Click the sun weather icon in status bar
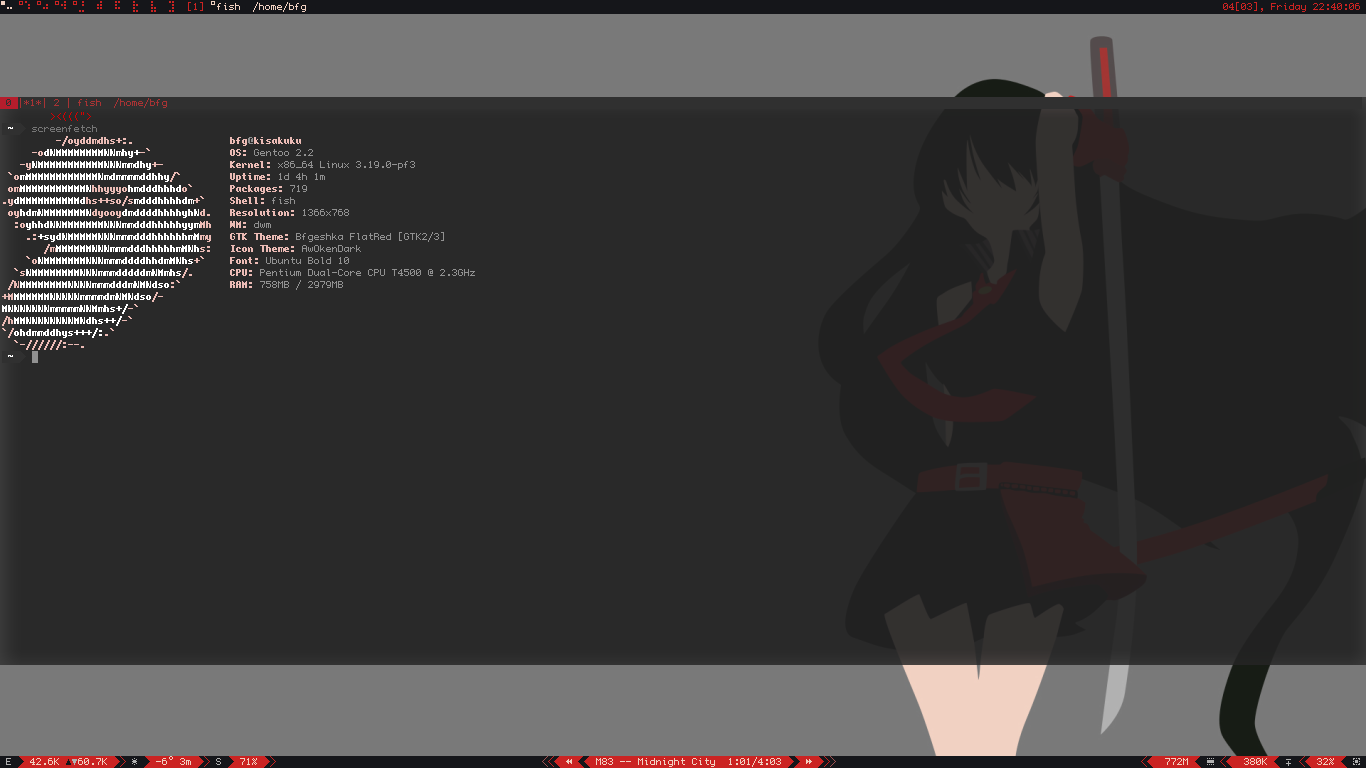 click(x=135, y=762)
